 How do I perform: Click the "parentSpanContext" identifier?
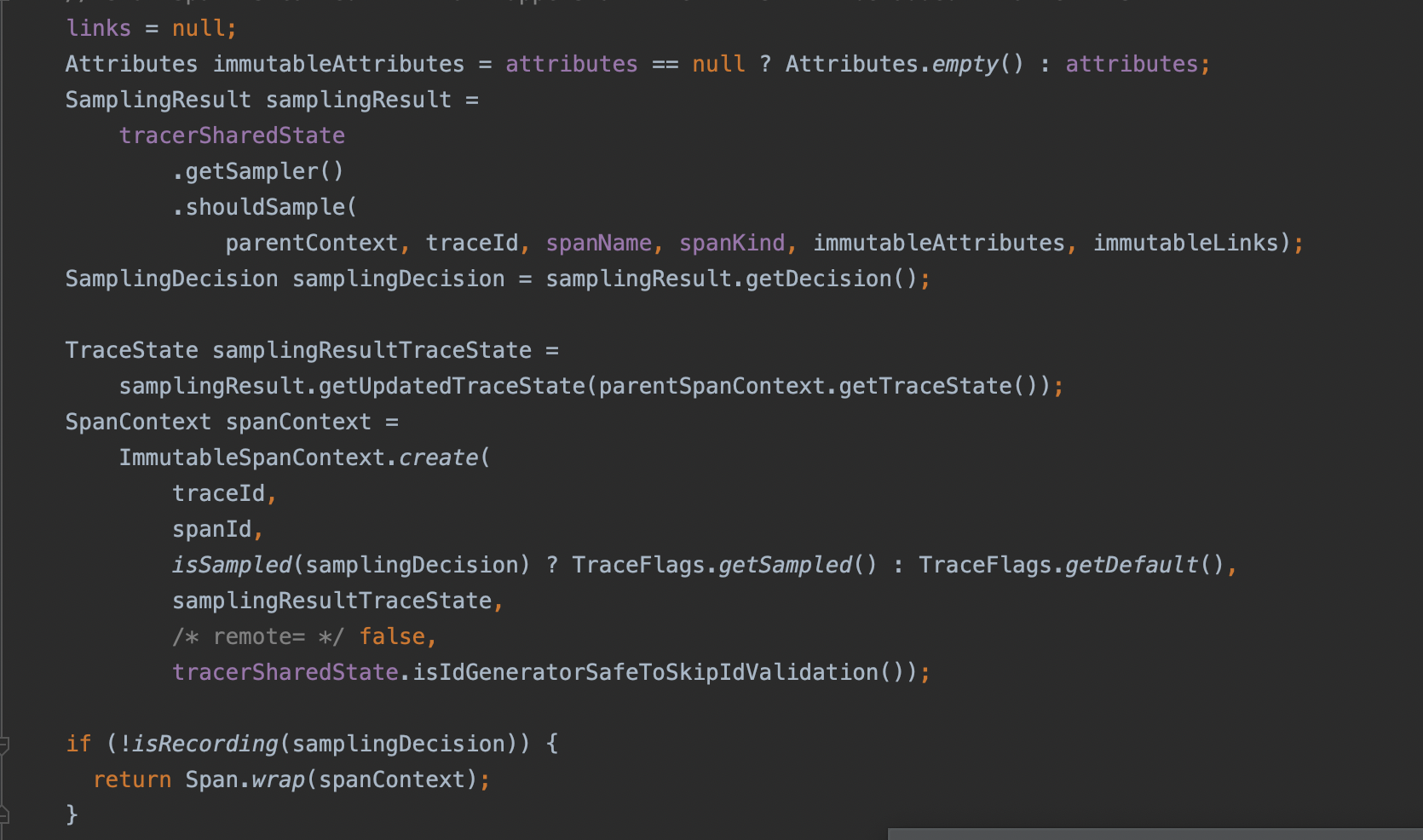coord(712,386)
